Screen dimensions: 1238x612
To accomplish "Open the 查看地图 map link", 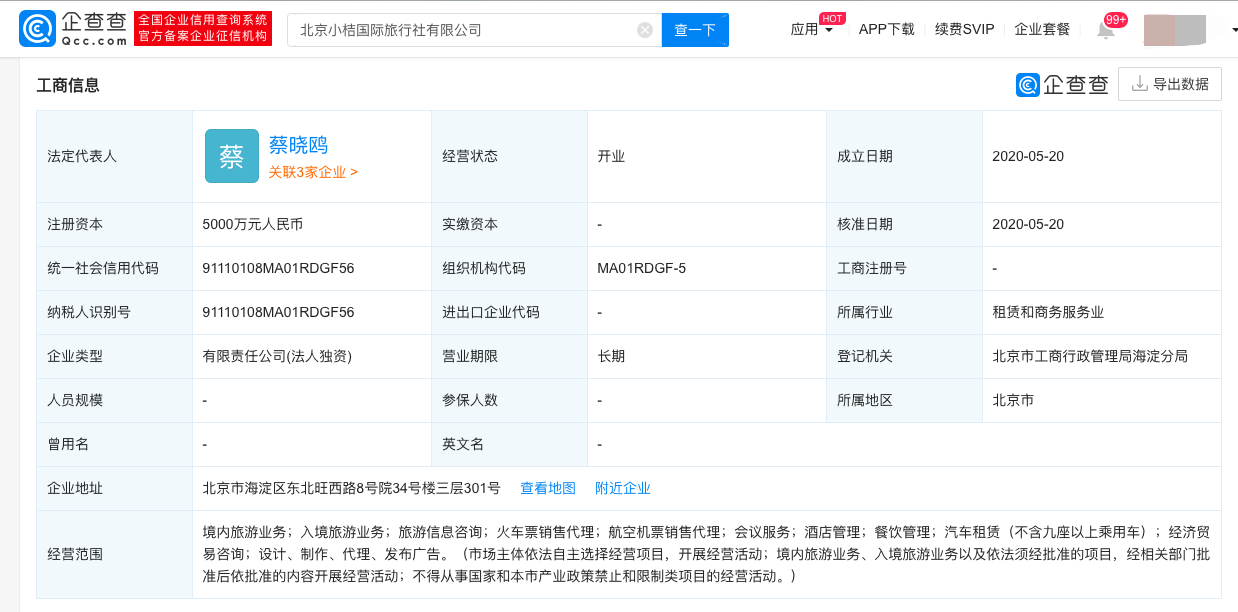I will 548,488.
